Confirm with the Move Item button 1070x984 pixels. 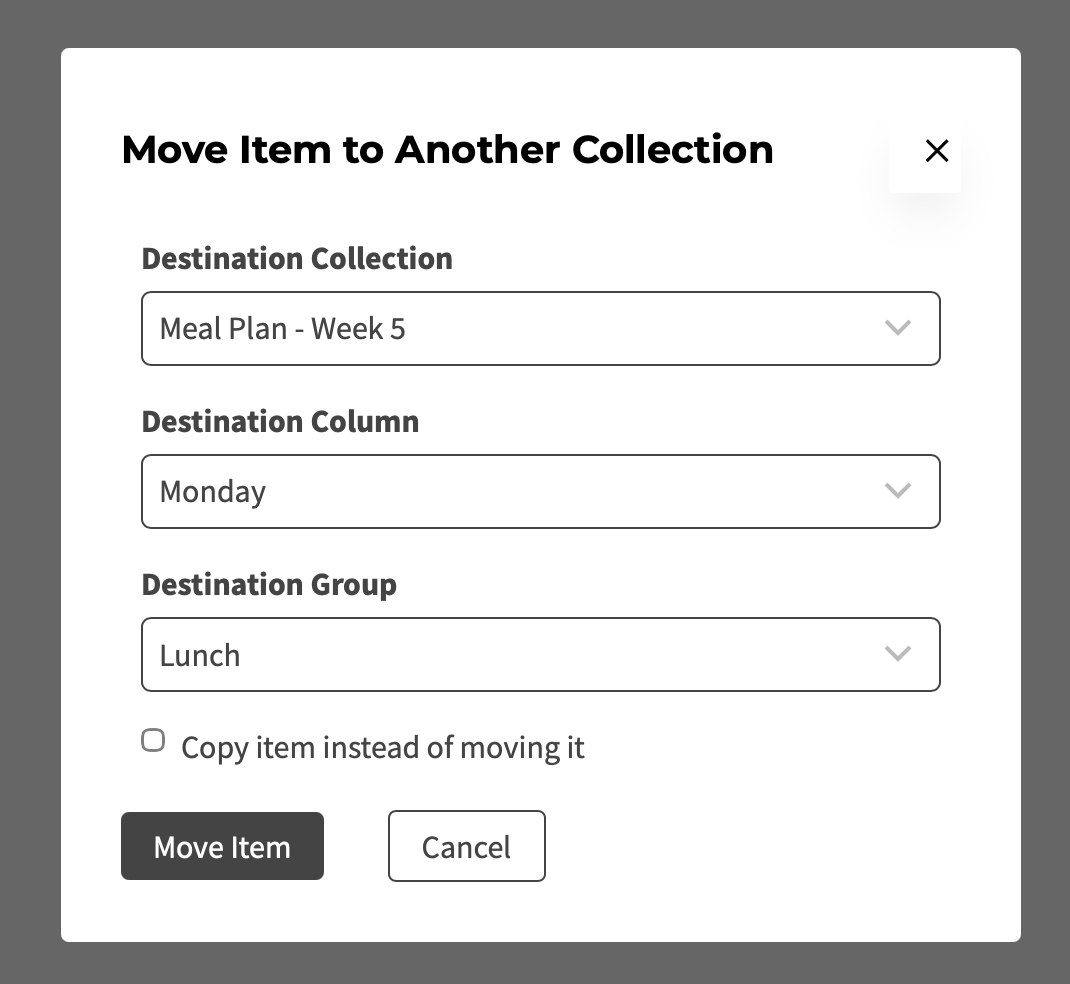222,846
